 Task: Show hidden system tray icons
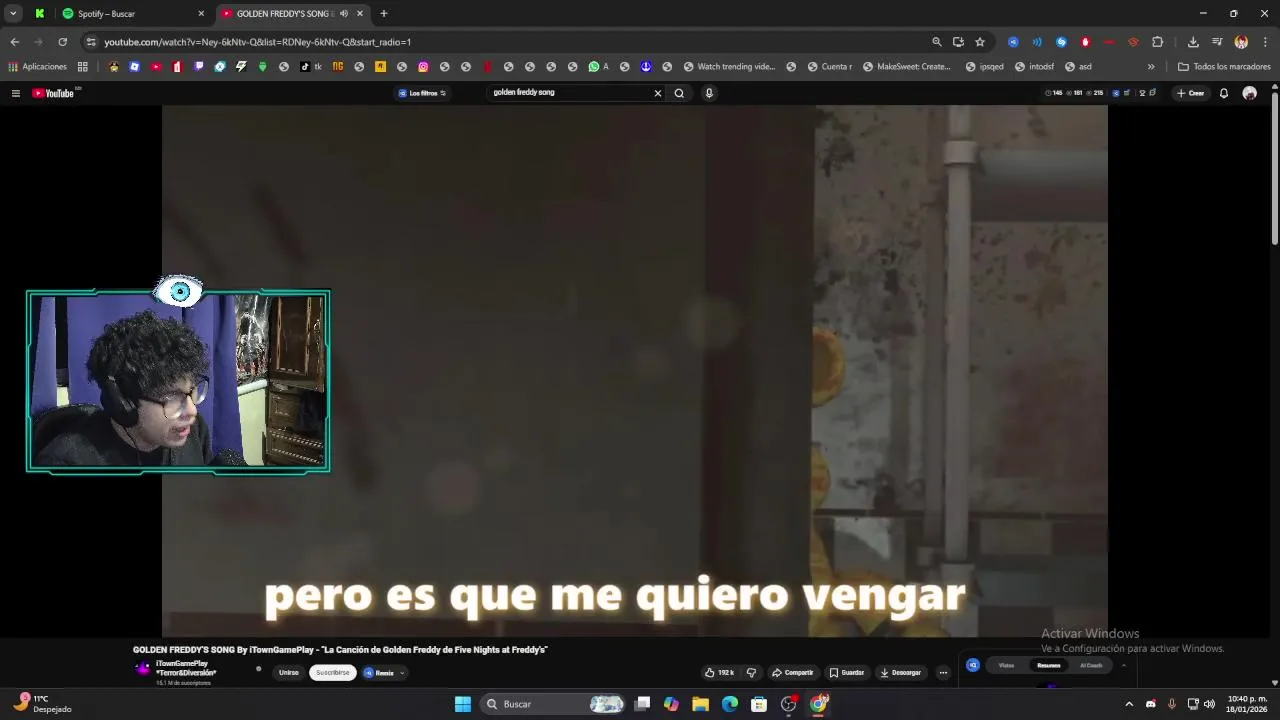(x=1129, y=704)
